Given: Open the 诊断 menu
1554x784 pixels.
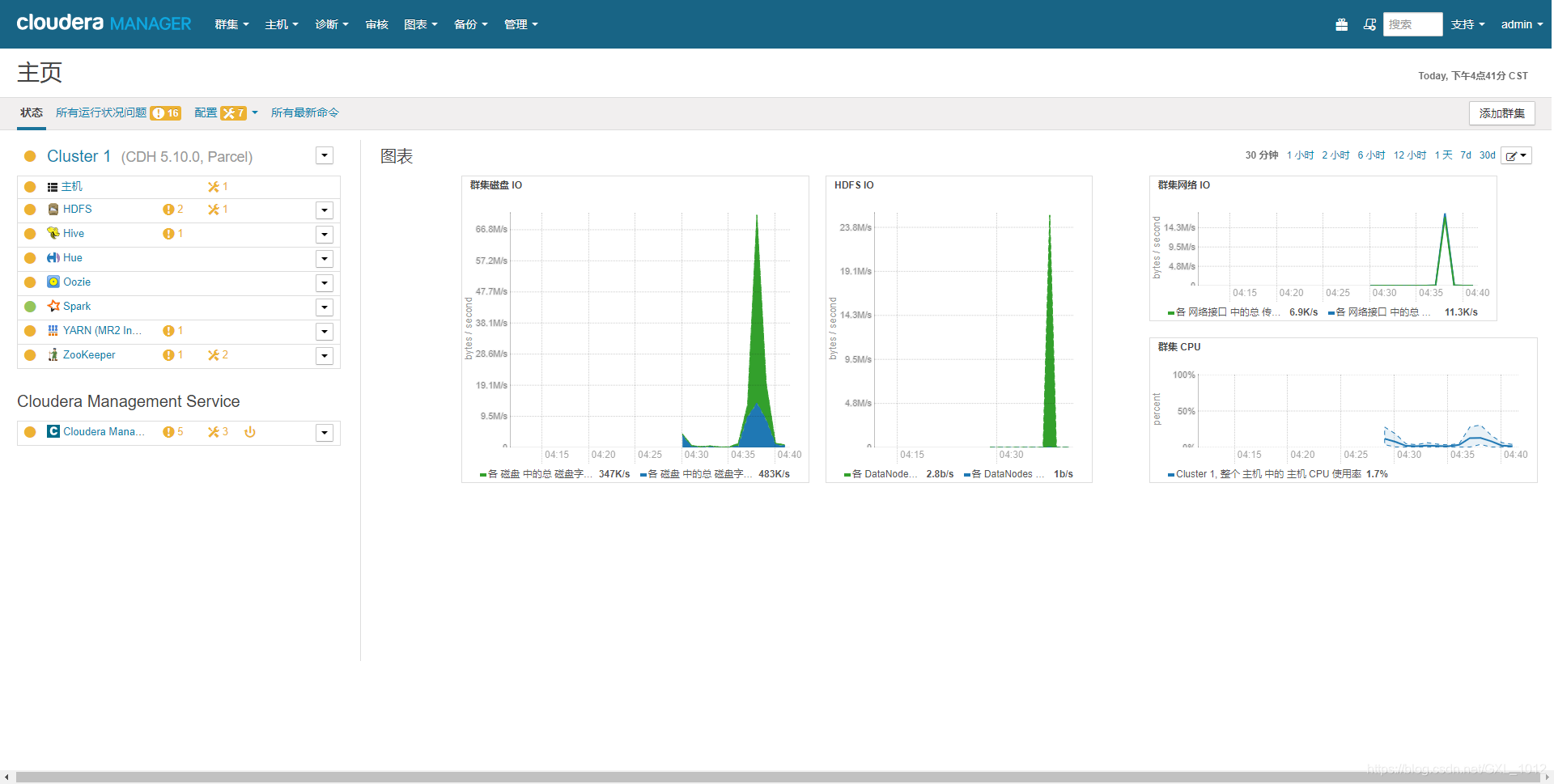Looking at the screenshot, I should click(x=332, y=24).
